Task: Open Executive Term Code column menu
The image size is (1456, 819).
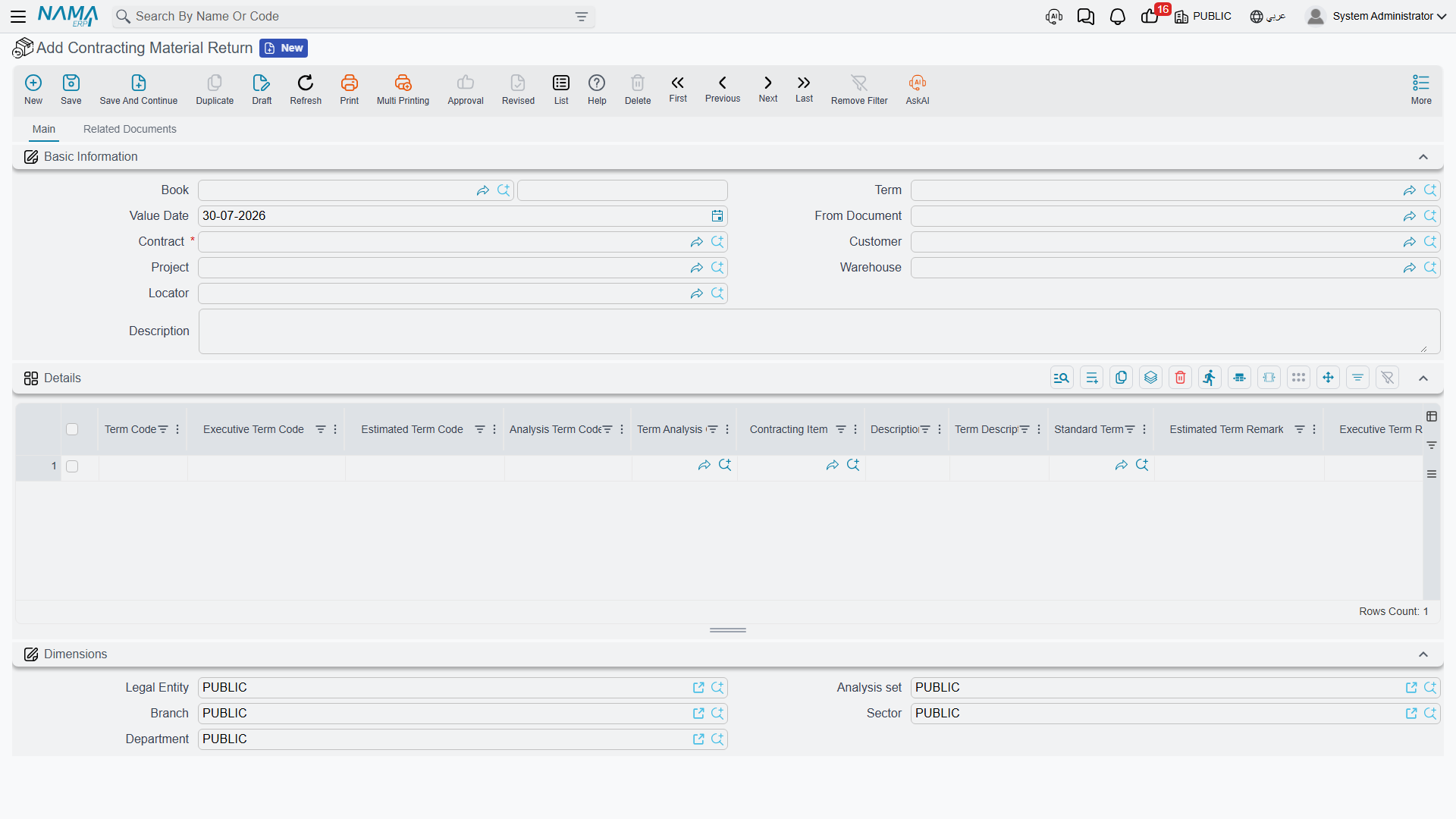Action: (335, 429)
